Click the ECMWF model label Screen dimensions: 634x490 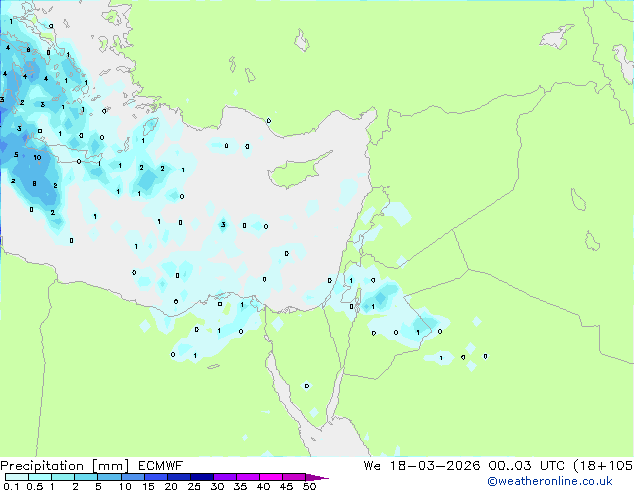tap(161, 466)
